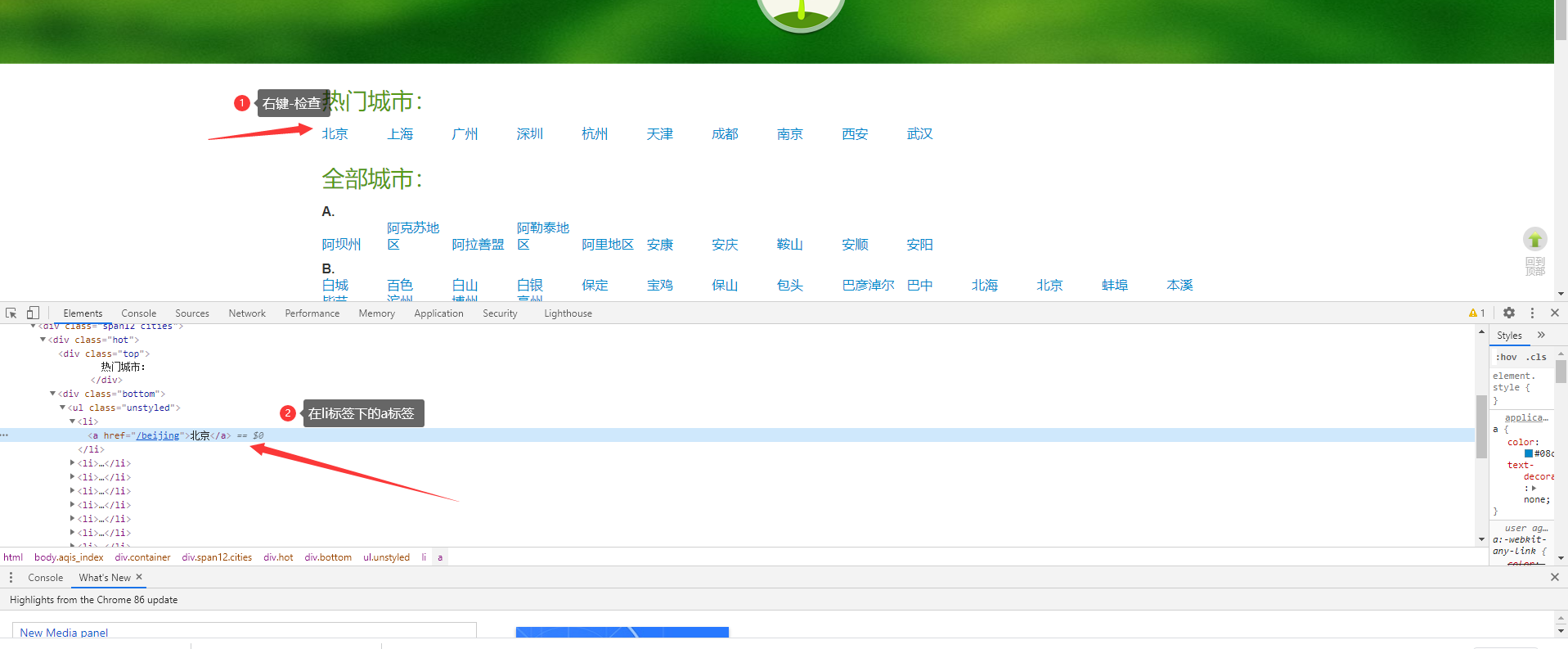Switch to the Memory tab

click(376, 313)
